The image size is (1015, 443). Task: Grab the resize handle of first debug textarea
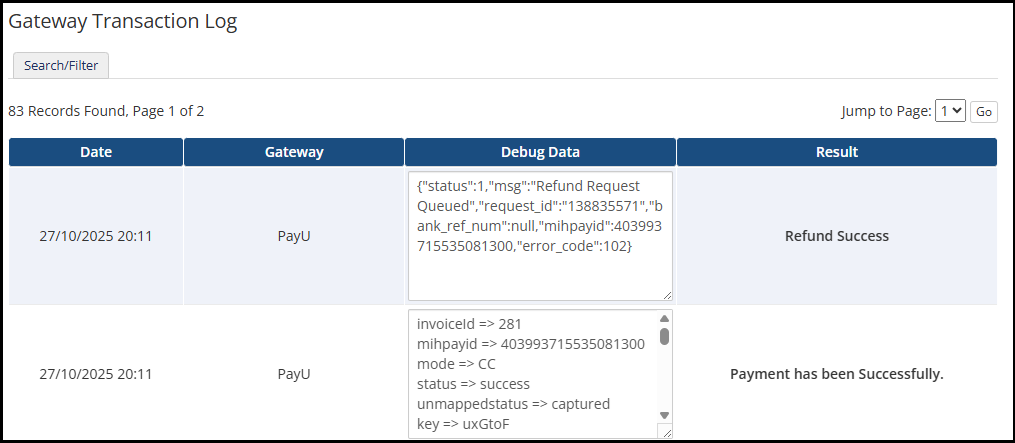point(667,294)
